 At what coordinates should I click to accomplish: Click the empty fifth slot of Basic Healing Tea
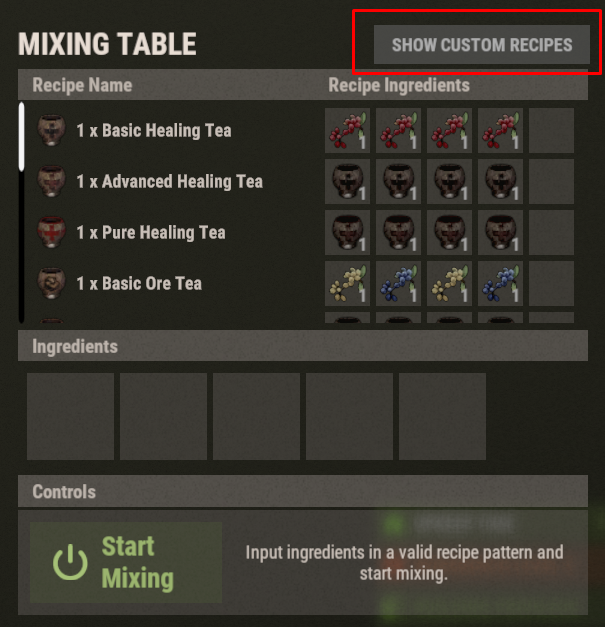(x=551, y=130)
